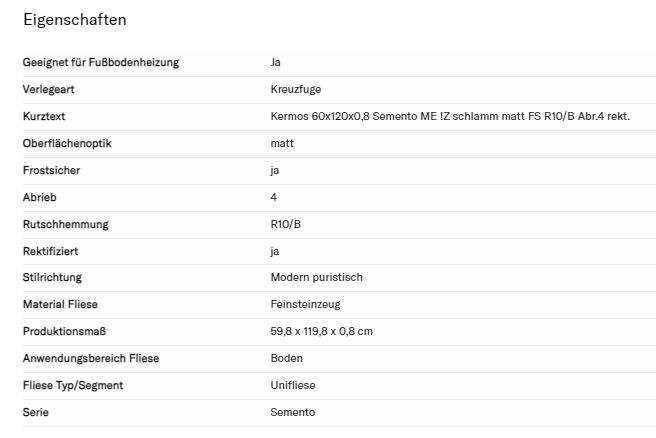Click the Kurztext property label

pos(43,117)
